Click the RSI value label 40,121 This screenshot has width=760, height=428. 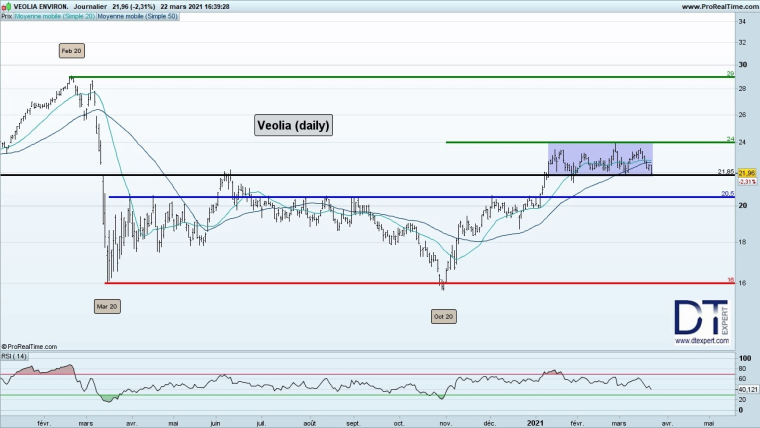tap(745, 390)
